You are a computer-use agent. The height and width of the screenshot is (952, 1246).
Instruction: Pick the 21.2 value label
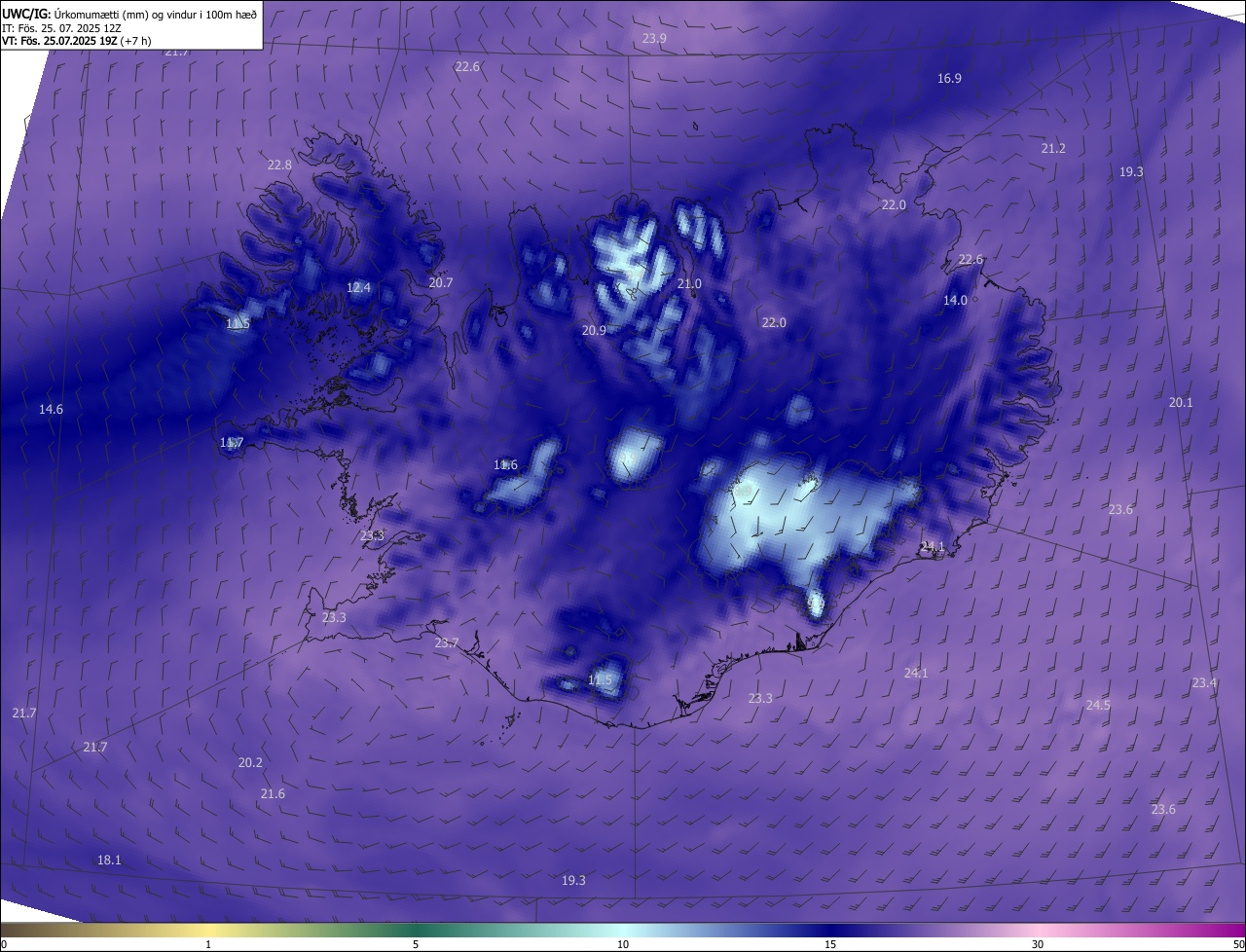(x=1053, y=148)
